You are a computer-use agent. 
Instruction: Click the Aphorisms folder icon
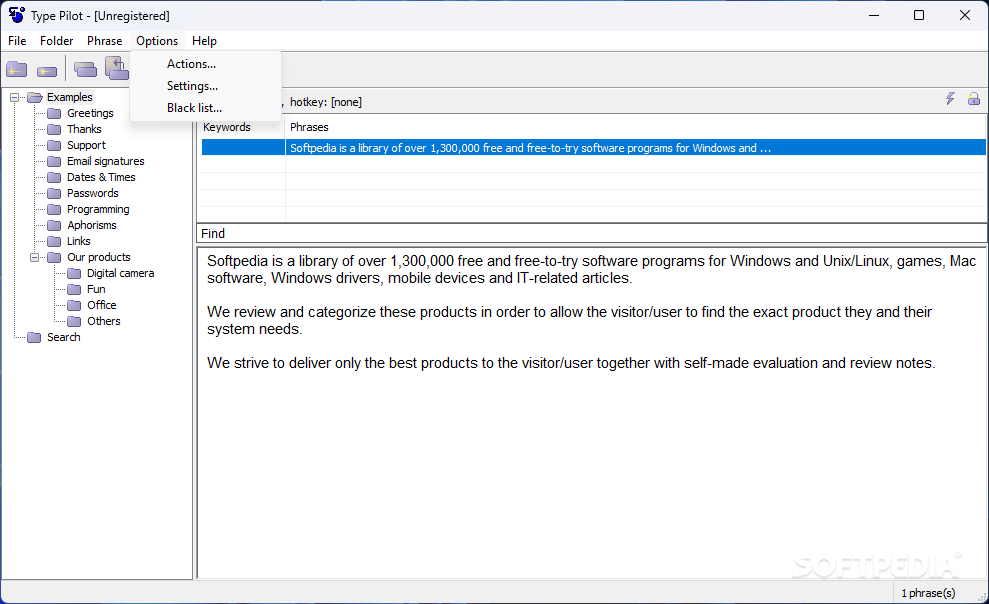pos(55,225)
